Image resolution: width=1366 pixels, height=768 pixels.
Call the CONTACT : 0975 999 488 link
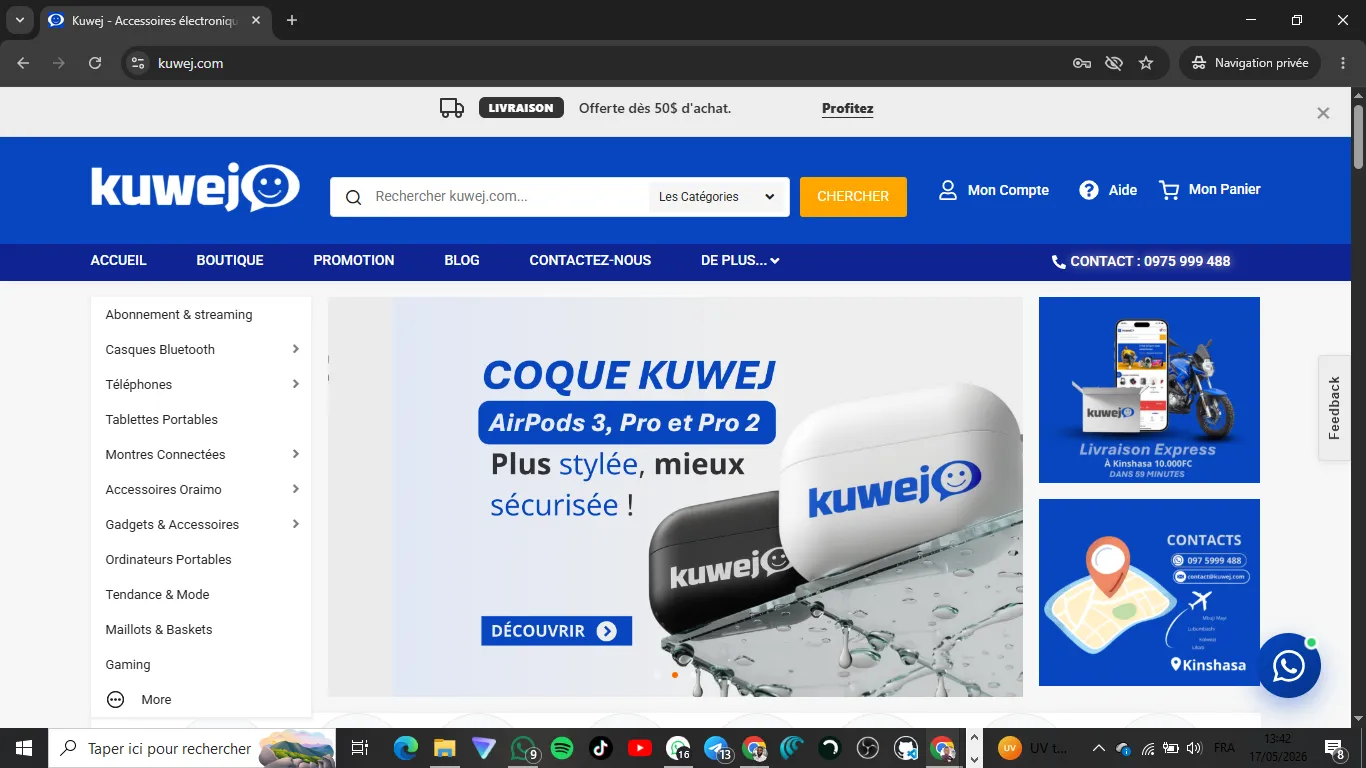[x=1141, y=261]
